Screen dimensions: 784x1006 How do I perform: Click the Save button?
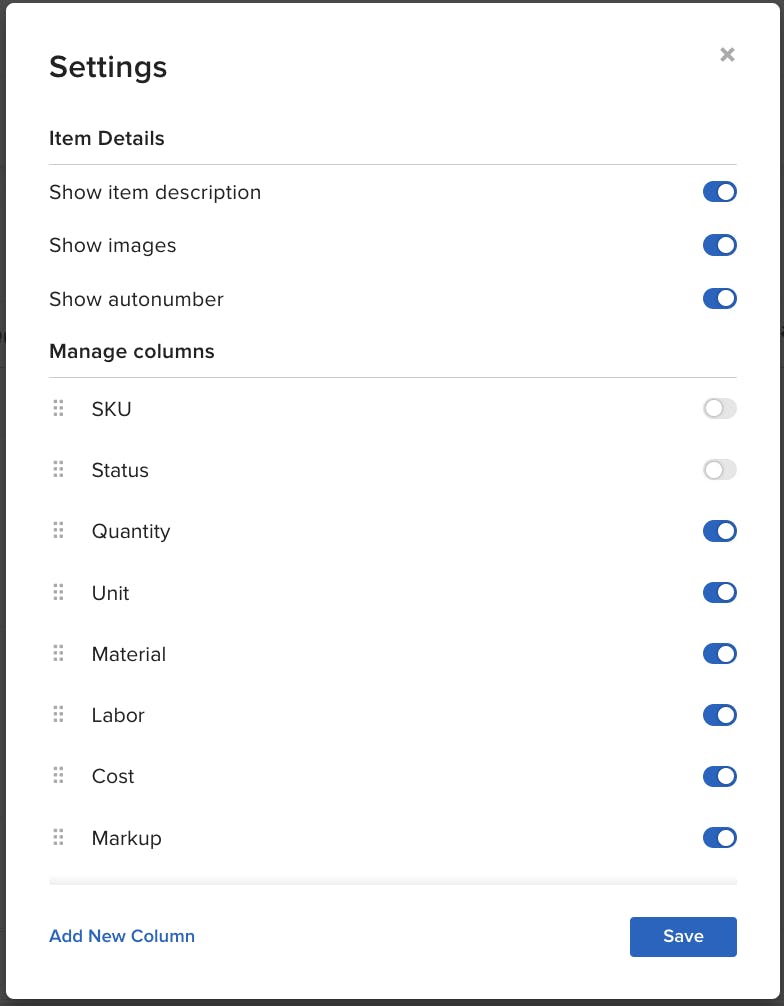pos(683,937)
